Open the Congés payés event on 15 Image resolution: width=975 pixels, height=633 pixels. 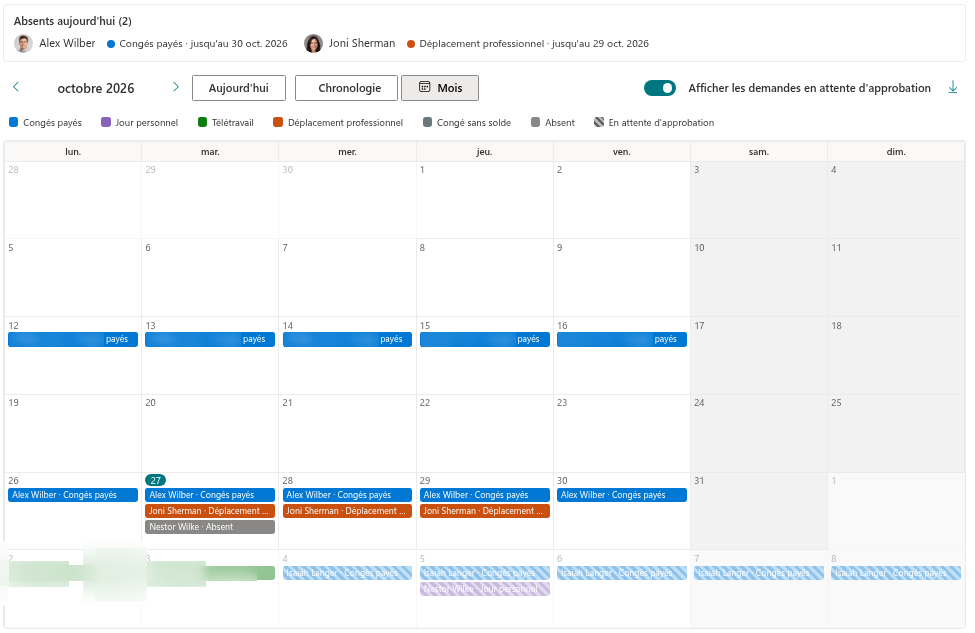485,340
